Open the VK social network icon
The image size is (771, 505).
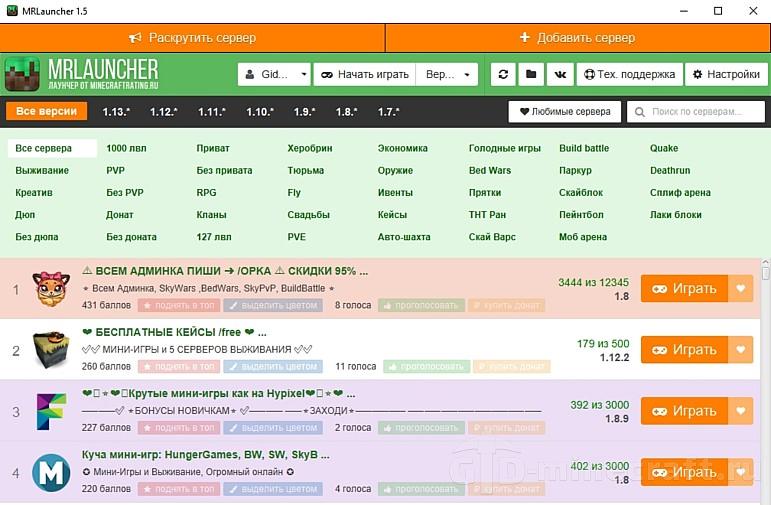560,75
